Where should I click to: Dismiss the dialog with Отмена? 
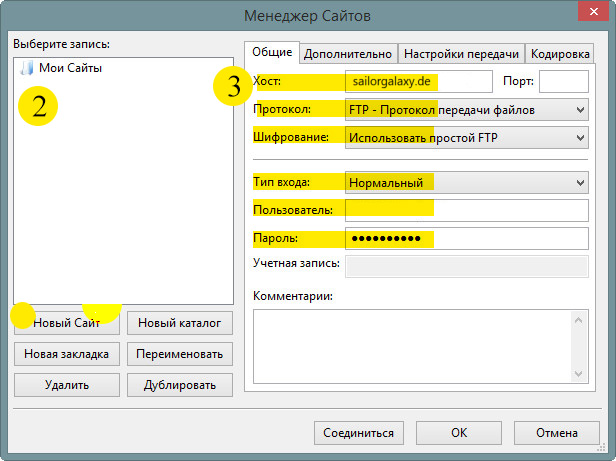tap(554, 433)
